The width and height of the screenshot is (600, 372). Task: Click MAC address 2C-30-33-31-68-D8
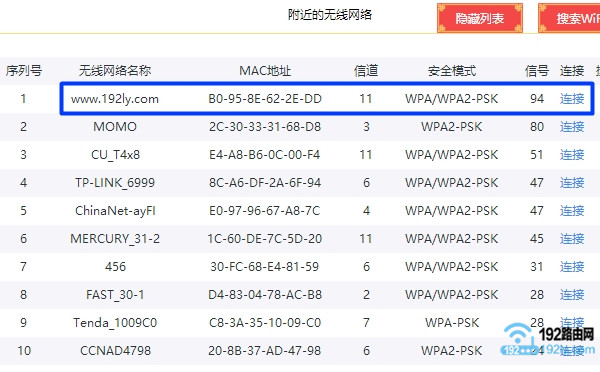tap(265, 127)
